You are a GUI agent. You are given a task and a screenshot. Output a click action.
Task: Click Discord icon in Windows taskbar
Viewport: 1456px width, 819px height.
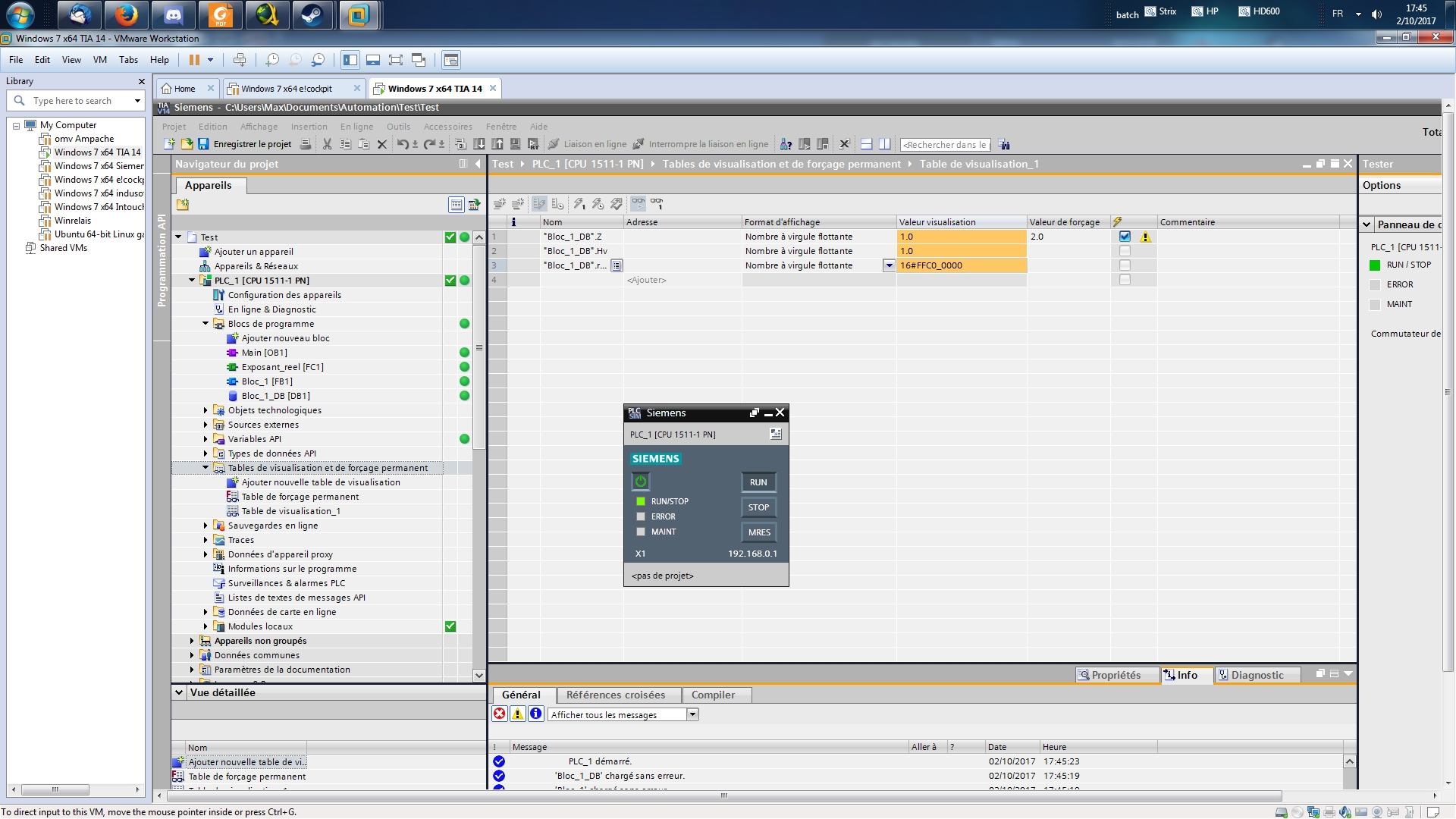173,15
